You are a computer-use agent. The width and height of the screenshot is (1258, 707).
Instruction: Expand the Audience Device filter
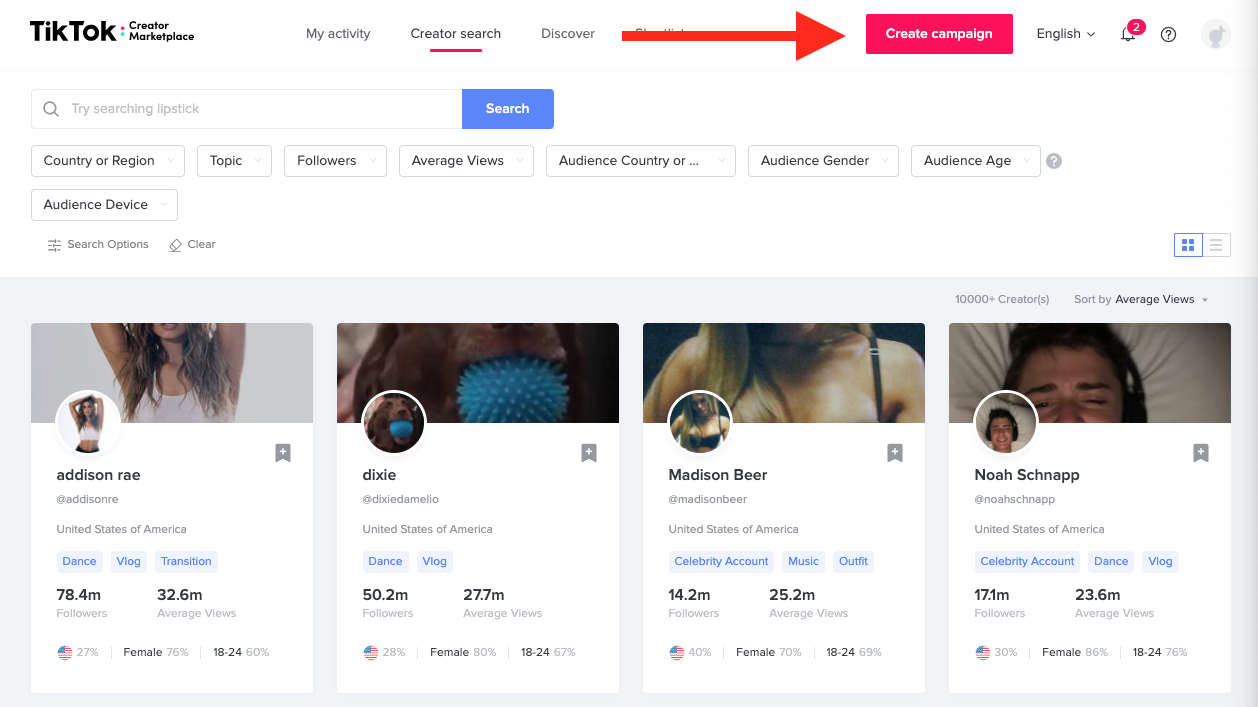[x=104, y=205]
